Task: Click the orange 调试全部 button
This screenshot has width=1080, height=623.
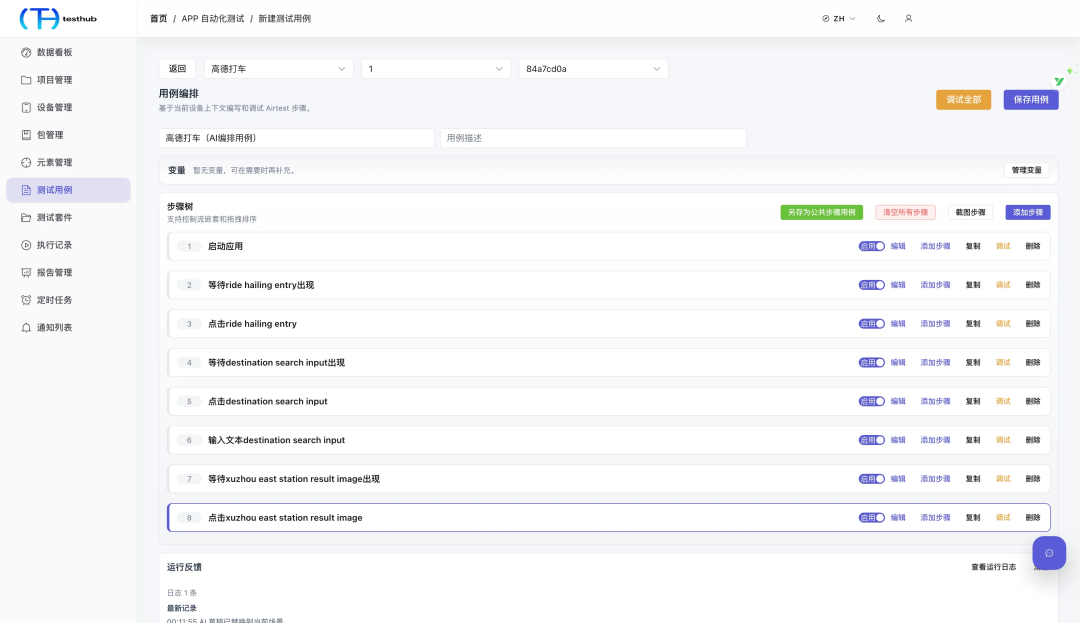Action: pyautogui.click(x=963, y=100)
